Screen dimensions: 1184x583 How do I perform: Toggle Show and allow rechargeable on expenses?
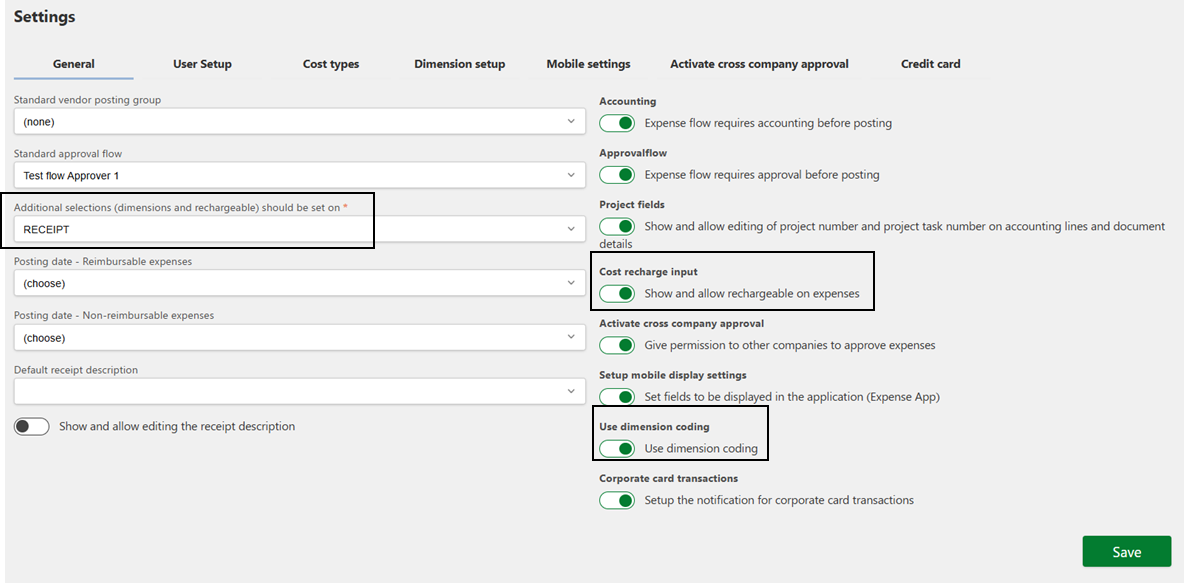tap(617, 293)
